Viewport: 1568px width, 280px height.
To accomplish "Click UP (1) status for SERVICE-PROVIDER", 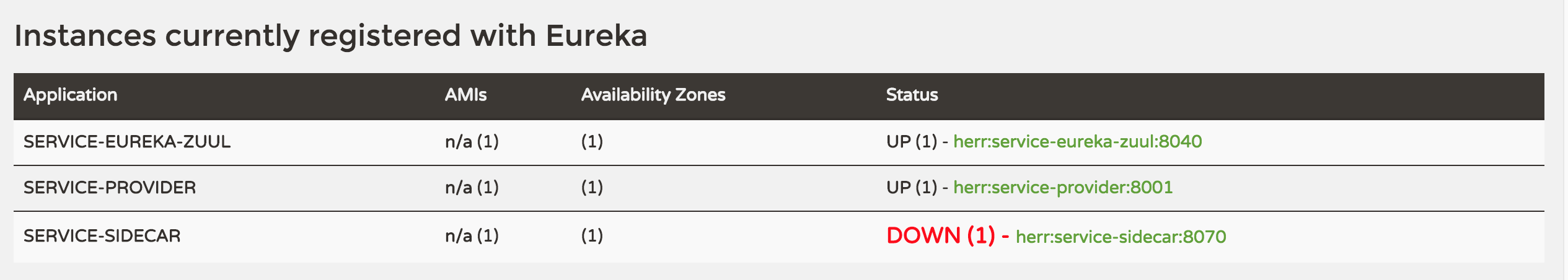I will coord(912,188).
